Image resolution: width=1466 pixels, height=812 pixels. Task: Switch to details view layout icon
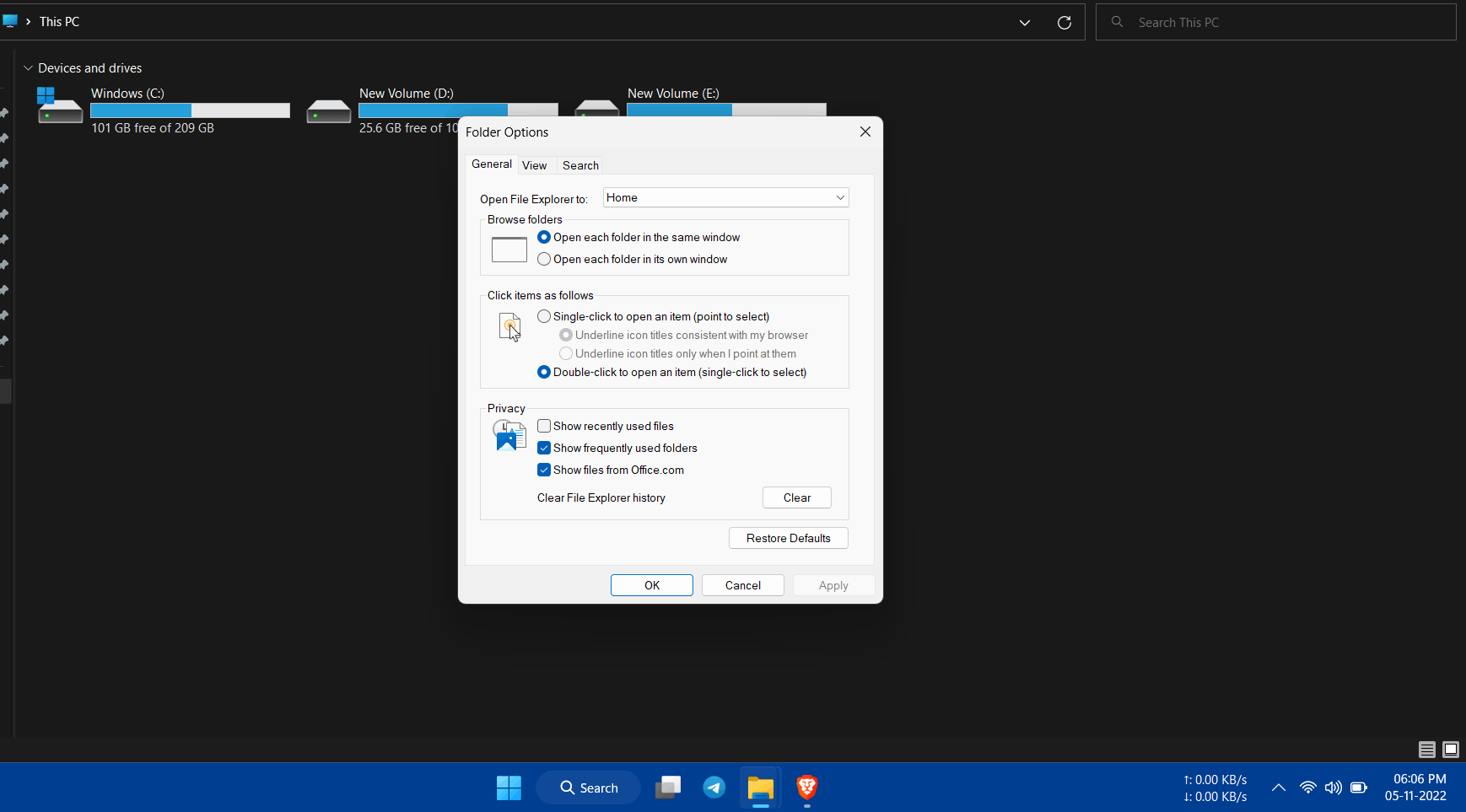(x=1427, y=750)
